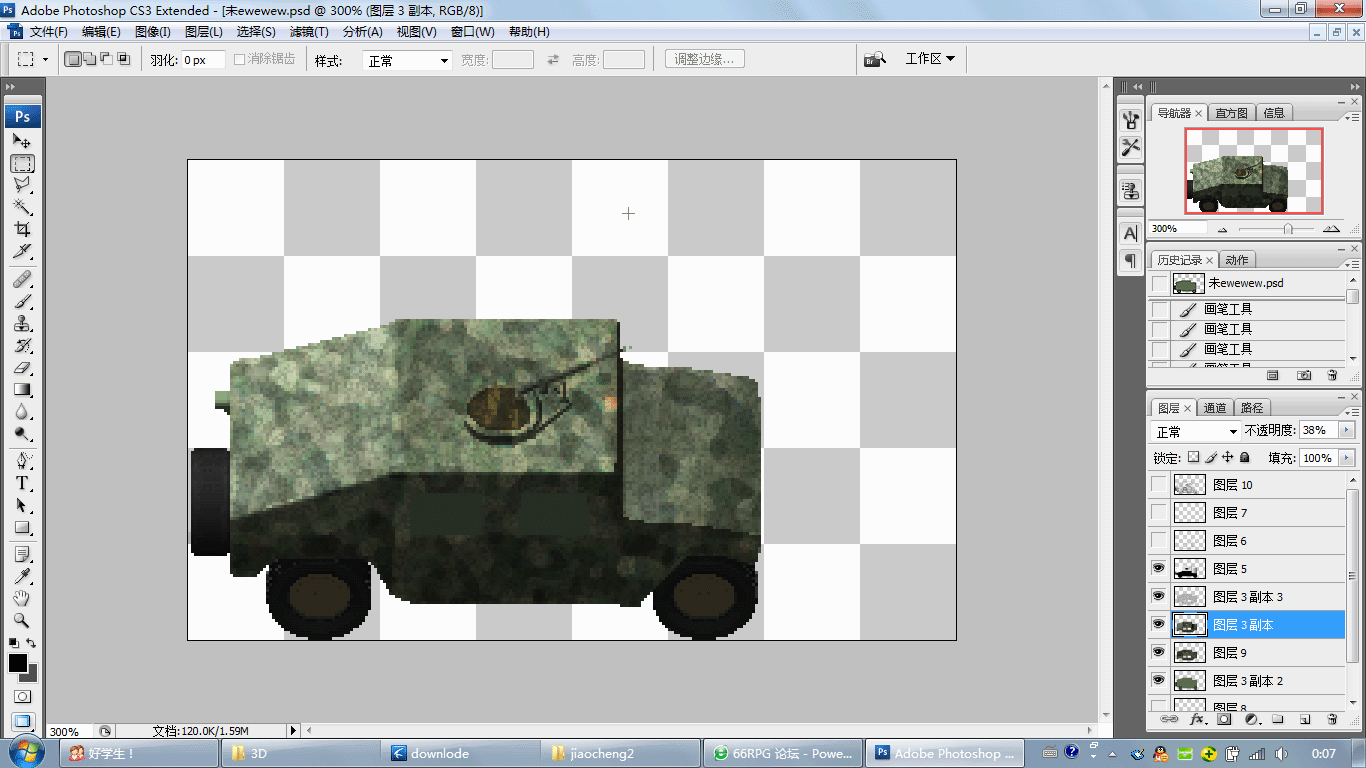This screenshot has height=768, width=1366.
Task: Select the Zoom tool in toolbox
Action: click(22, 621)
